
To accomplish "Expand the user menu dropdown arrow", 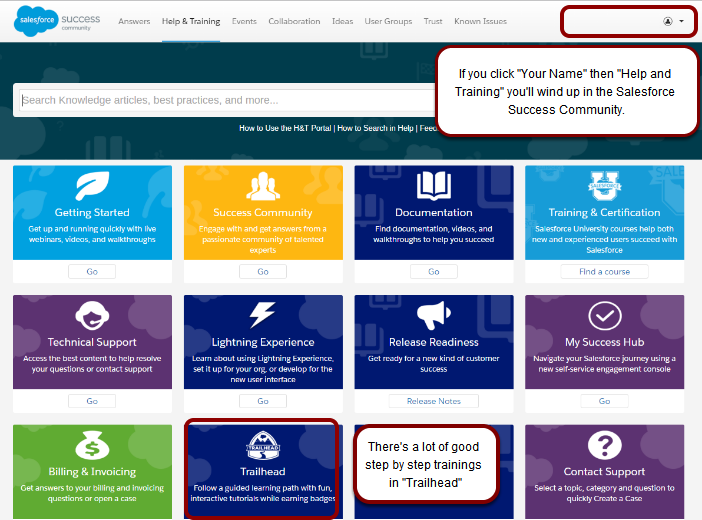I will (681, 21).
